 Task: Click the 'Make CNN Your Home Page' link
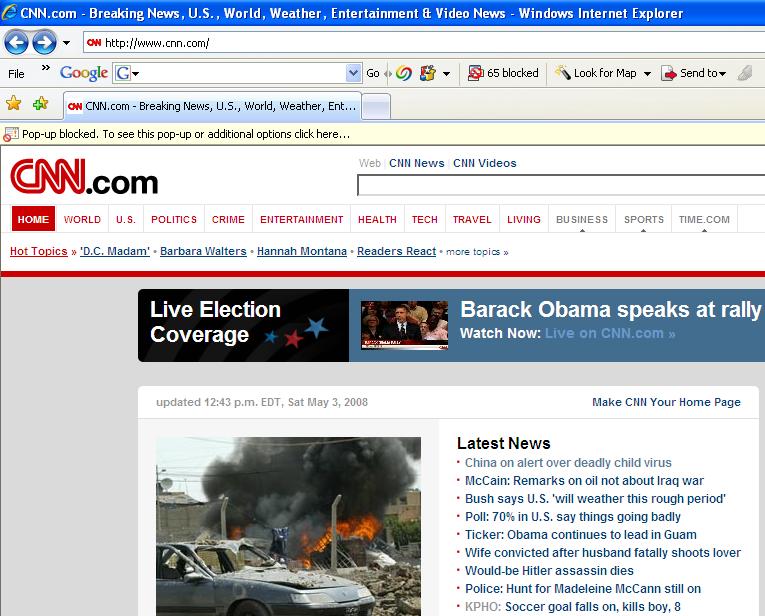(x=666, y=402)
